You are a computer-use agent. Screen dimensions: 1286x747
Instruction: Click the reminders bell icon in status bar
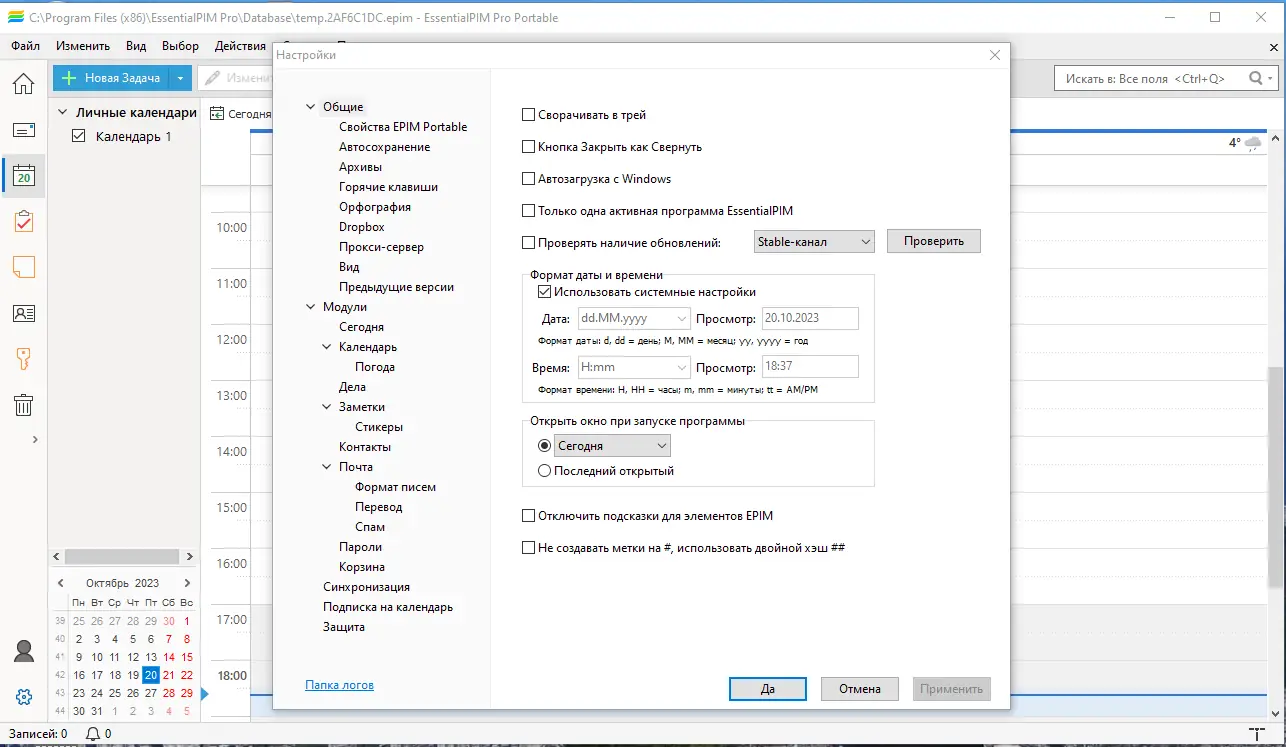(x=93, y=734)
